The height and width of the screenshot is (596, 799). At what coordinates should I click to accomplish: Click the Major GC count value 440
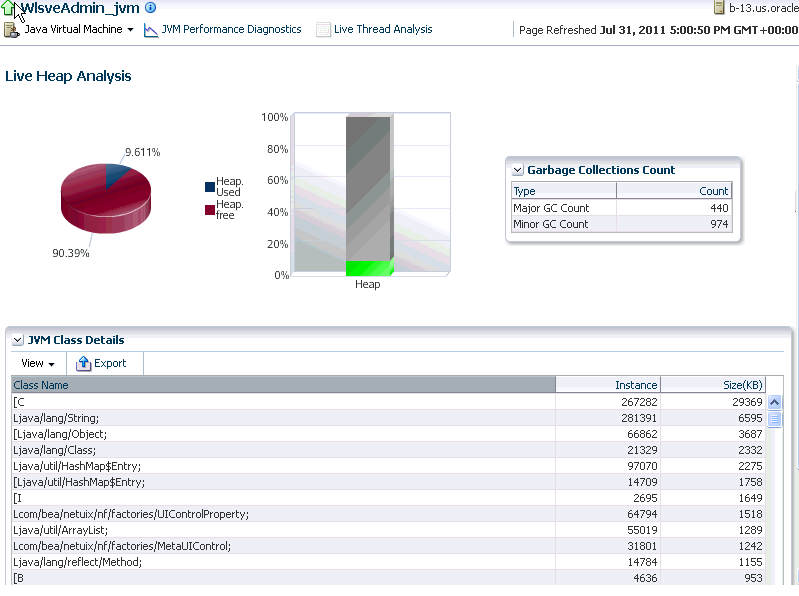pyautogui.click(x=719, y=208)
